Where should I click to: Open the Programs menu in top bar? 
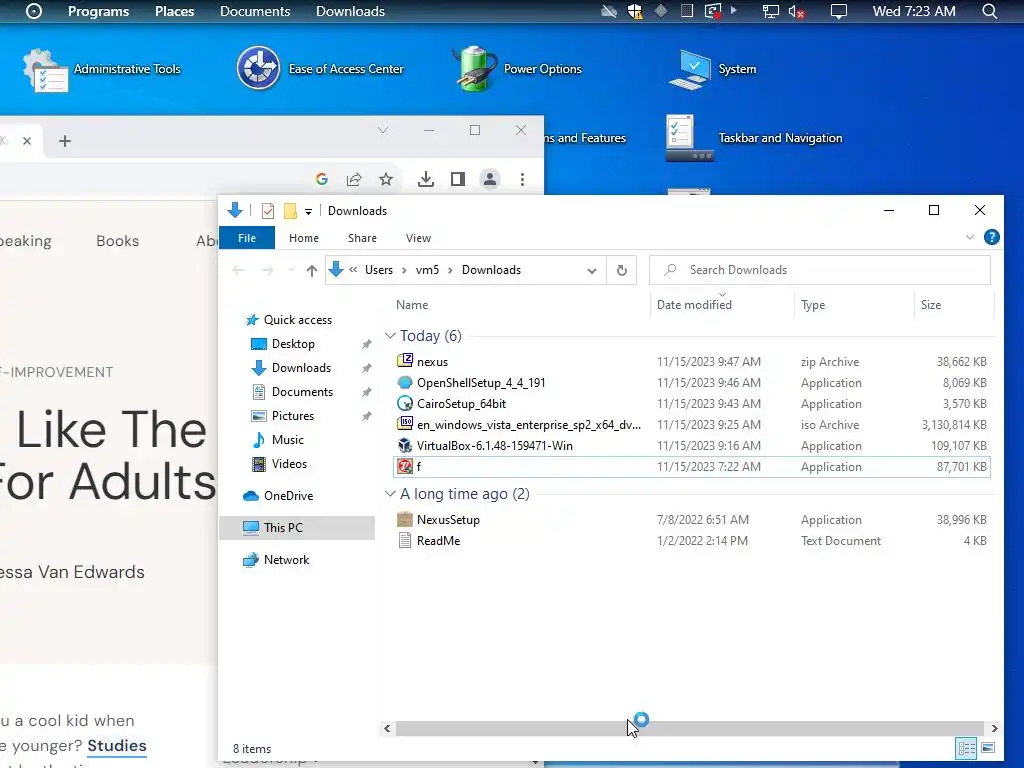tap(99, 11)
